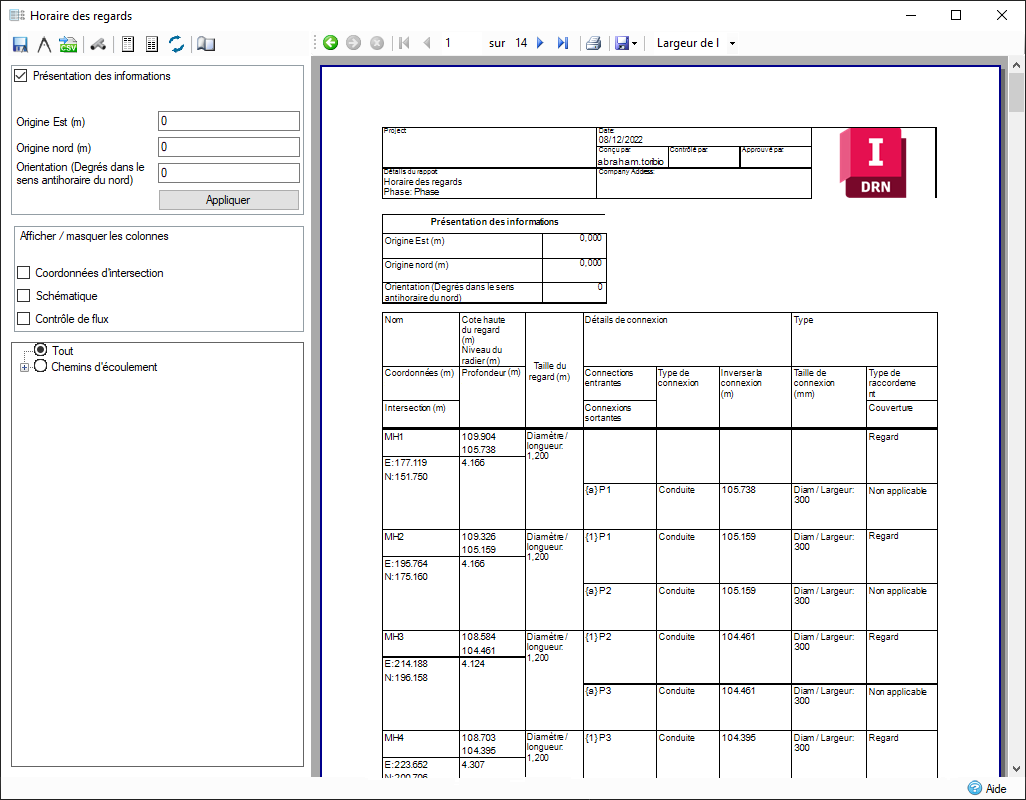Click the Appliquer button
Screen dimensions: 1026x800
[x=228, y=200]
